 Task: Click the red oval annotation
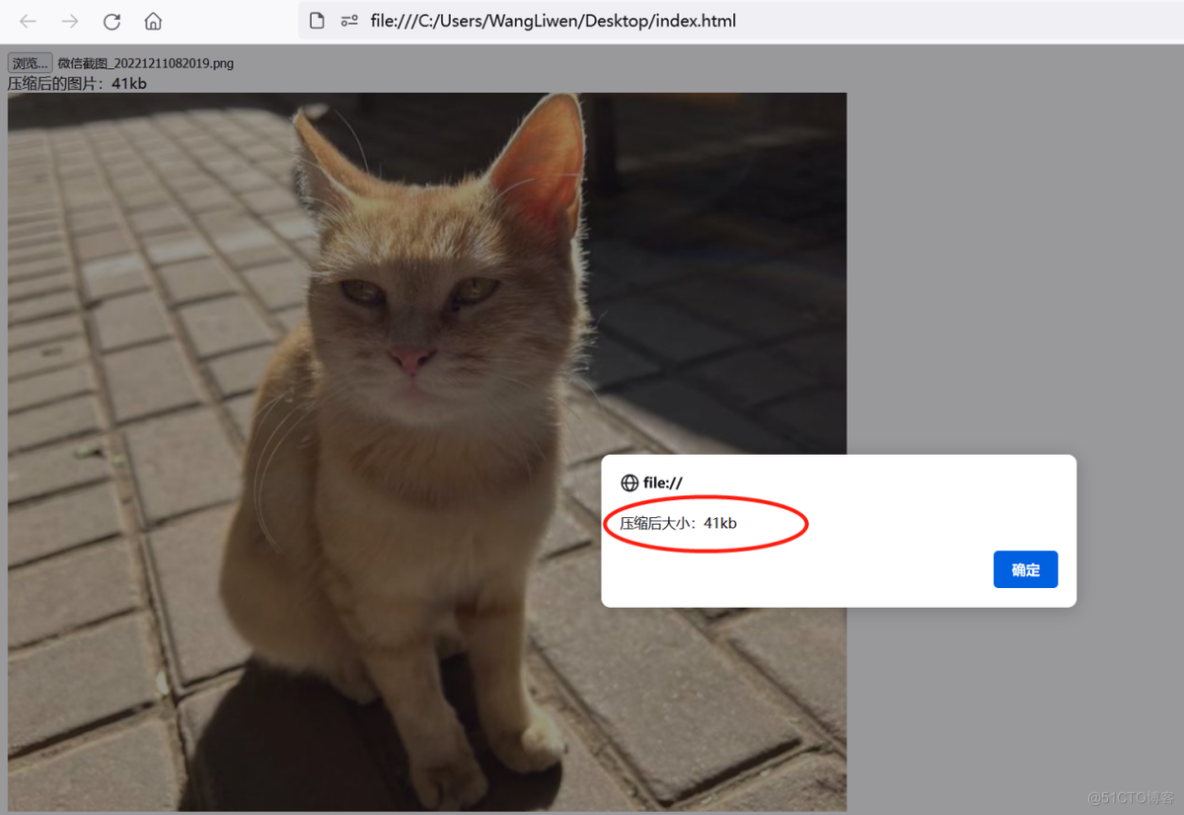tap(707, 522)
